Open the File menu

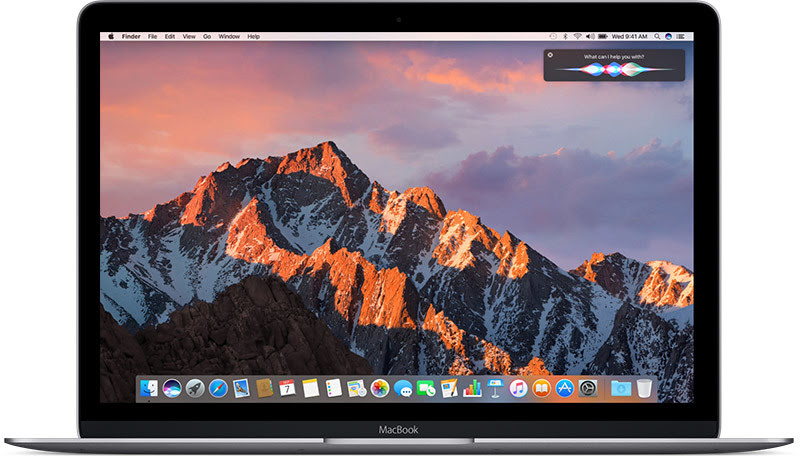[x=153, y=36]
